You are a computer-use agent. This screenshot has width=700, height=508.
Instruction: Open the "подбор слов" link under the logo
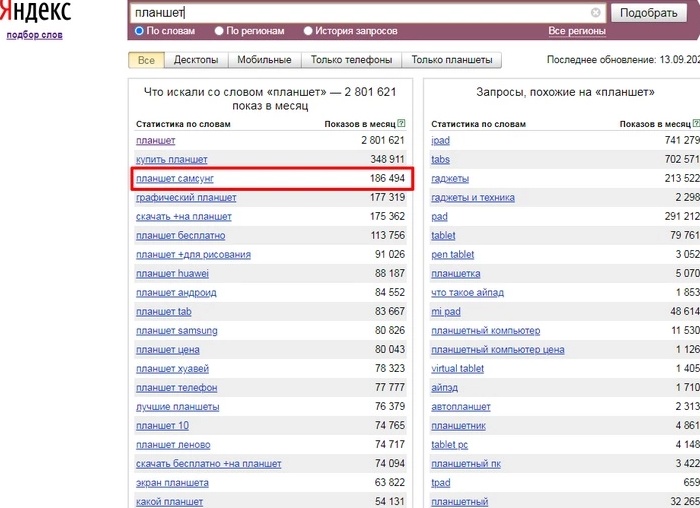pos(34,35)
